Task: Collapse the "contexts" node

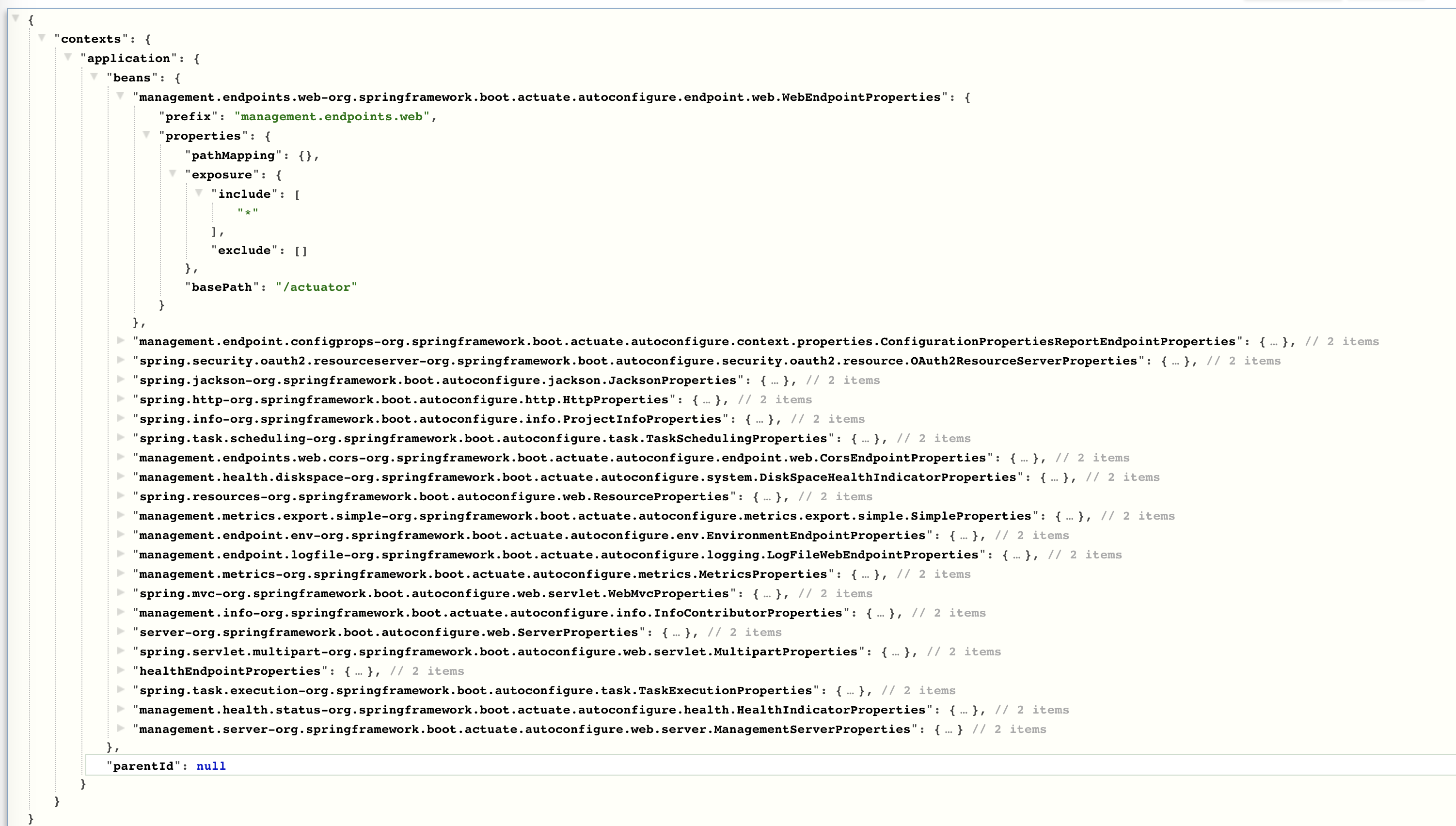Action: click(42, 37)
